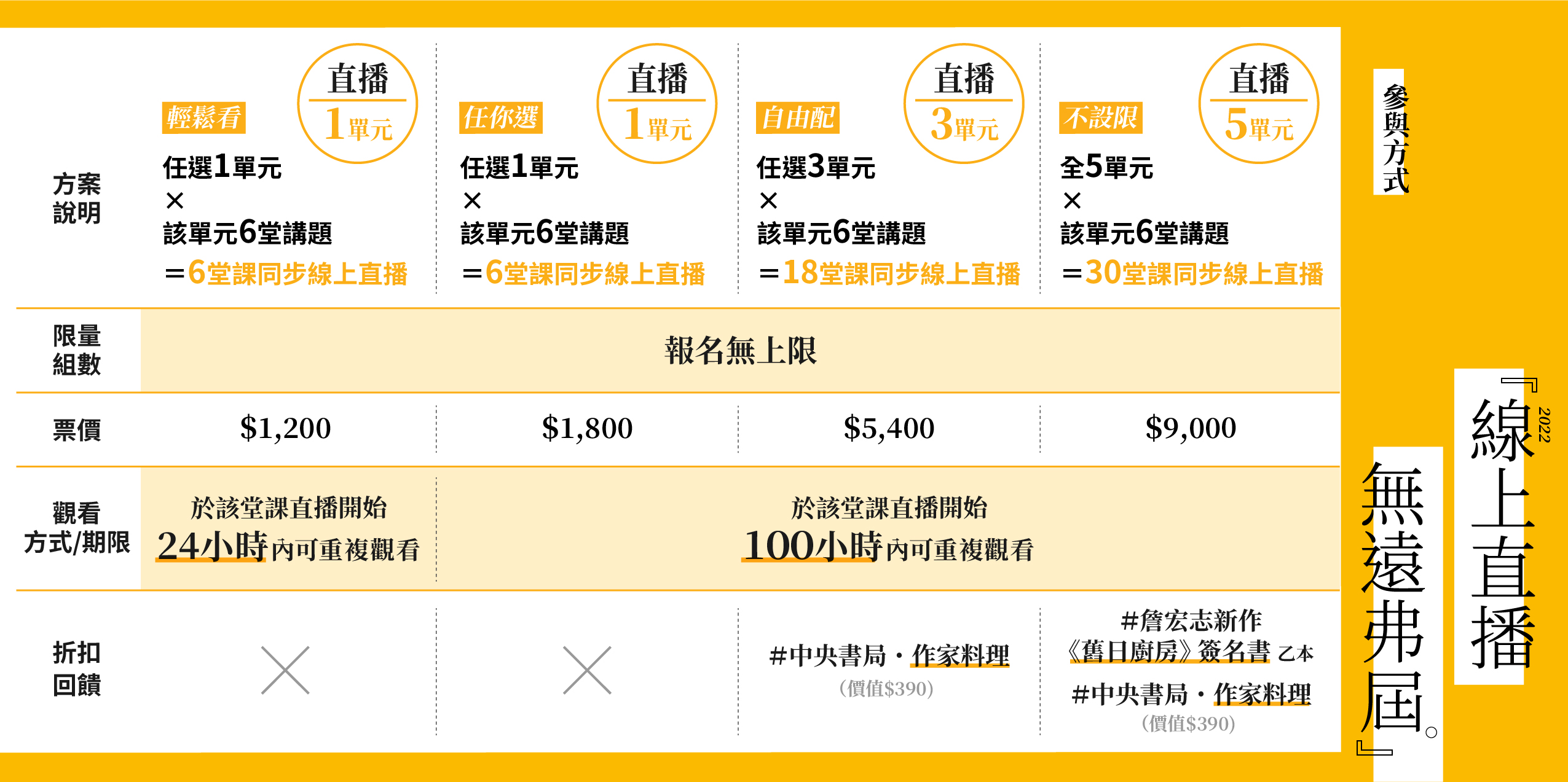Click the 參與方式 vertical label
Image resolution: width=1568 pixels, height=782 pixels.
(1395, 138)
